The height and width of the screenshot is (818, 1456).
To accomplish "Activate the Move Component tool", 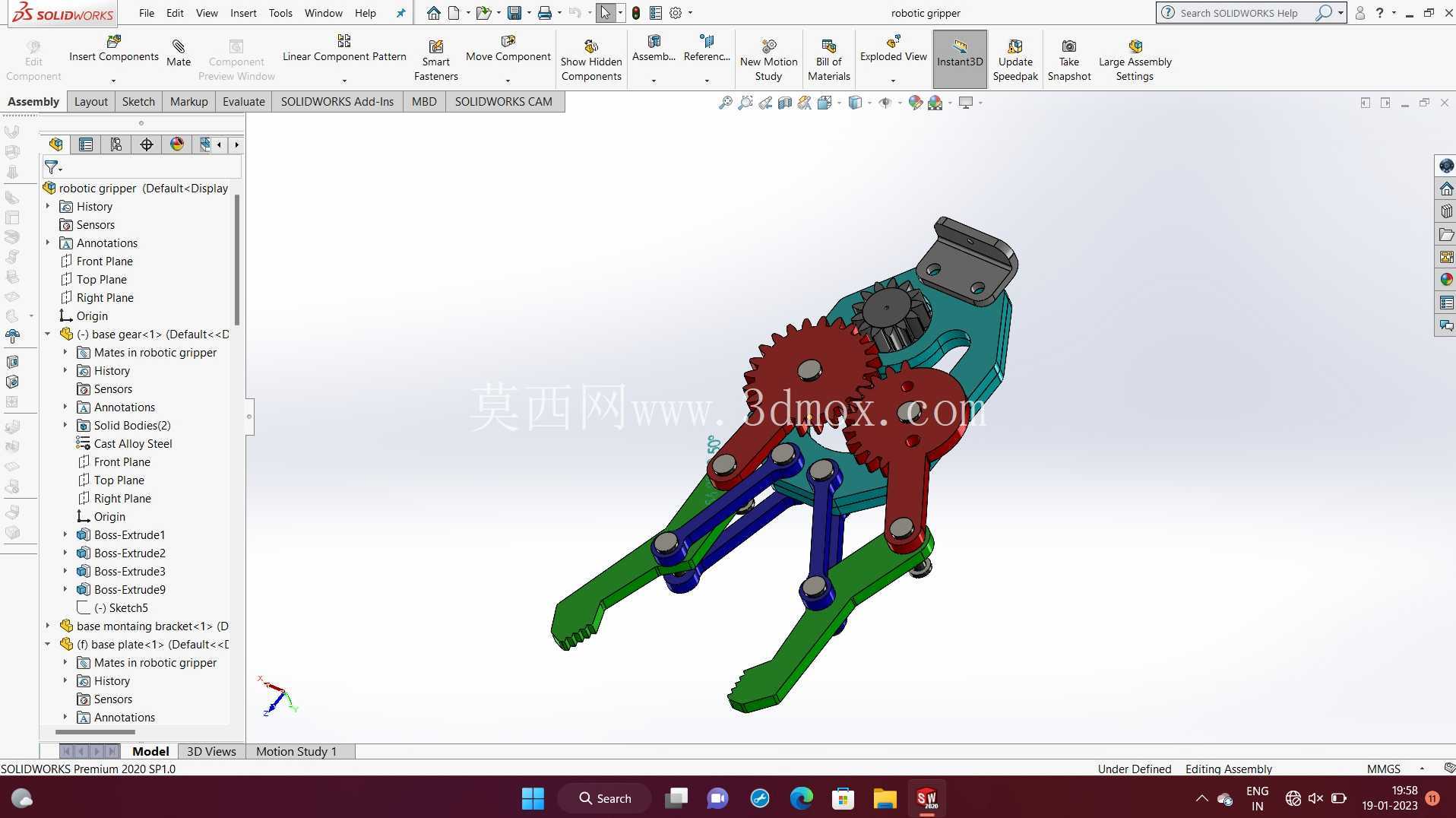I will (x=508, y=49).
